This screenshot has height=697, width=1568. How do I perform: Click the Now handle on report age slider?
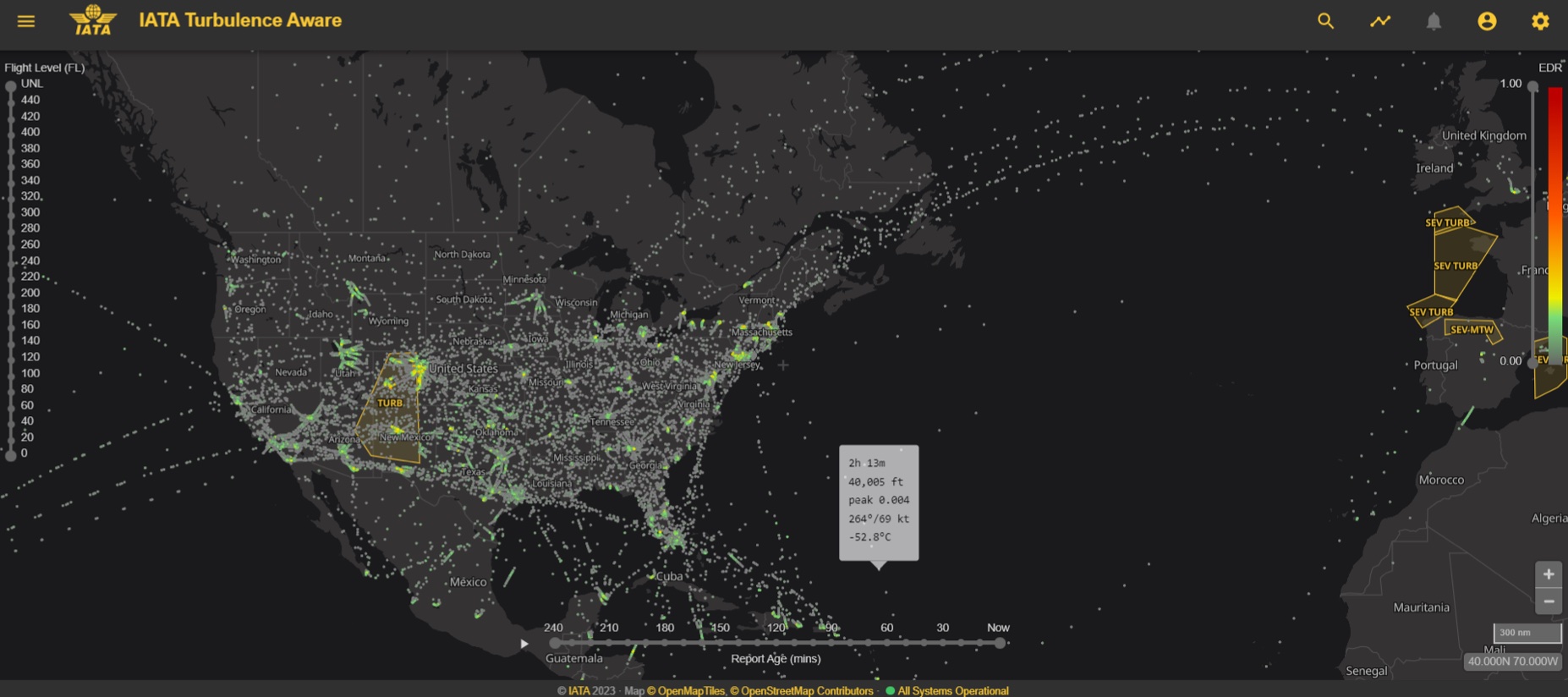pos(1000,643)
